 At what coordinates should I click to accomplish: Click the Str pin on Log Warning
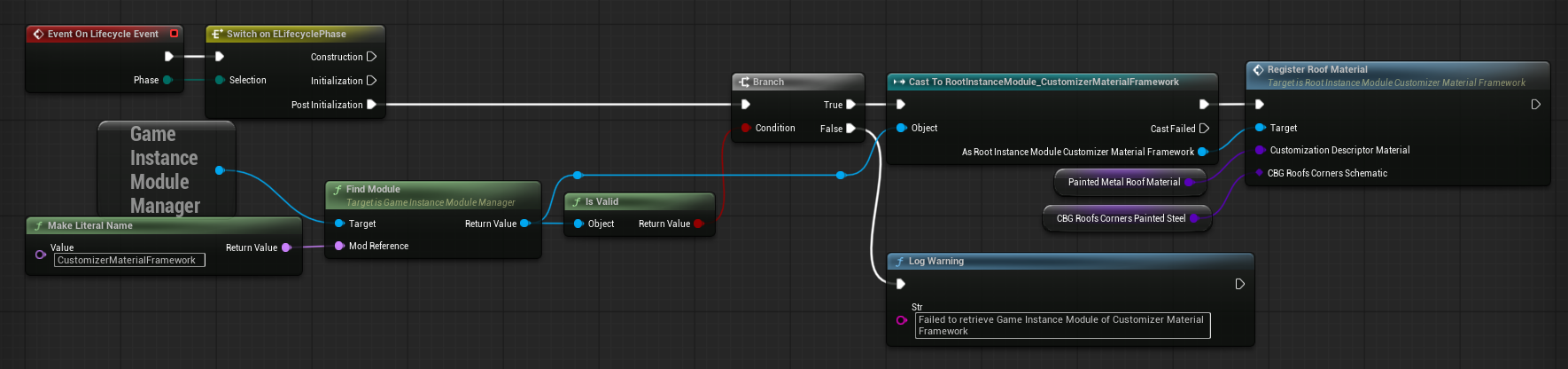(x=902, y=320)
